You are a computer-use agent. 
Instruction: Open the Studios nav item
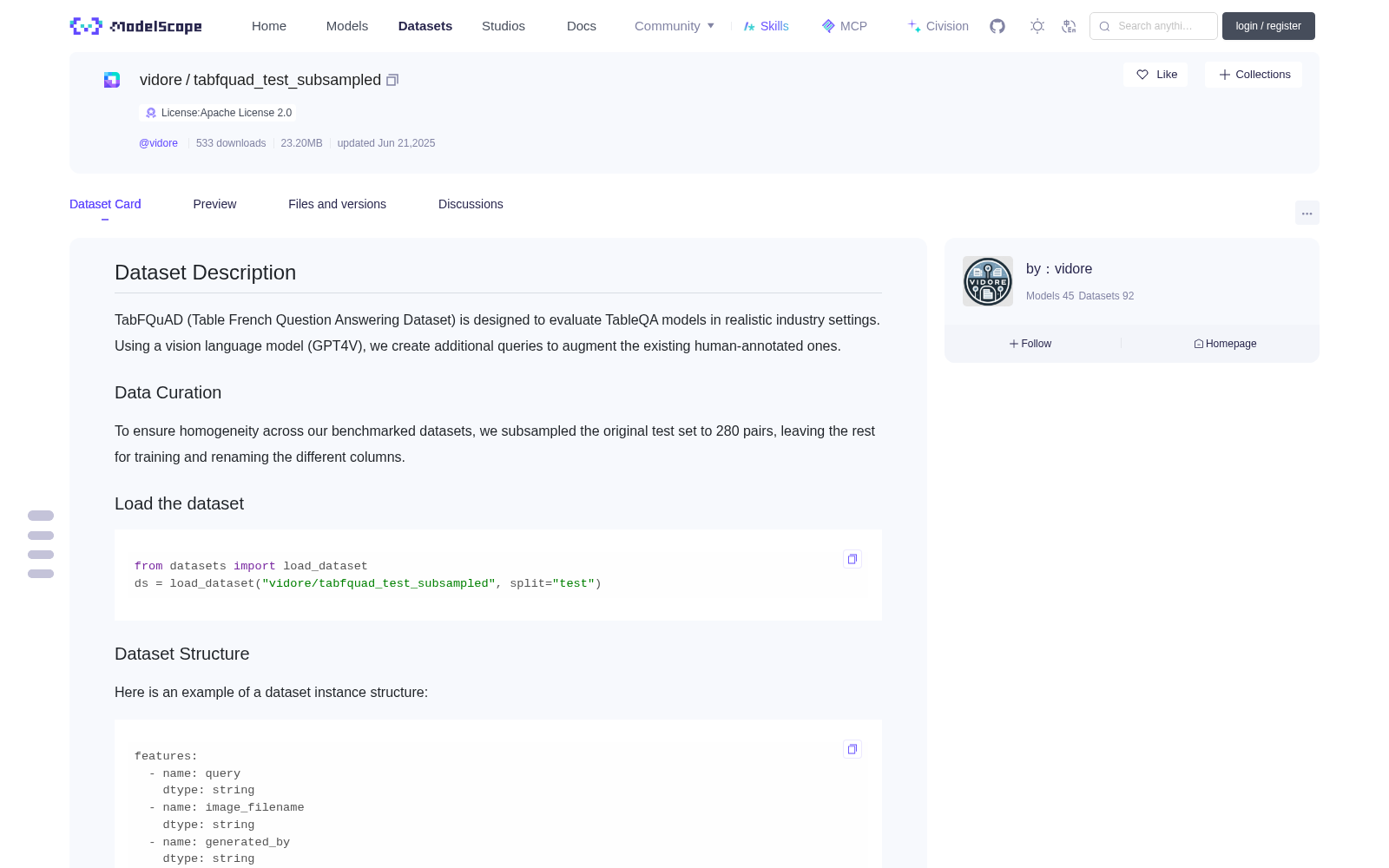click(x=504, y=26)
